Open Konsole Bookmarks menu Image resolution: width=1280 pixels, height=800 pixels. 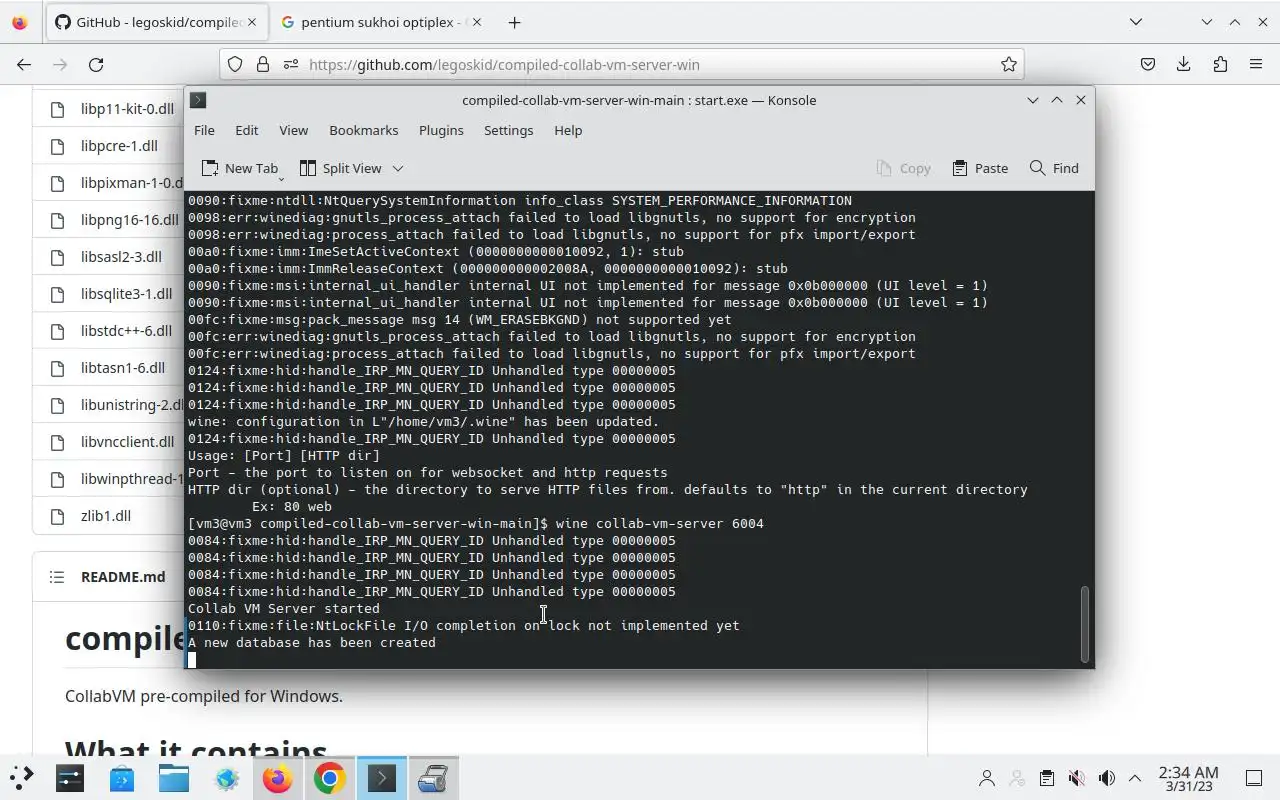(x=363, y=130)
